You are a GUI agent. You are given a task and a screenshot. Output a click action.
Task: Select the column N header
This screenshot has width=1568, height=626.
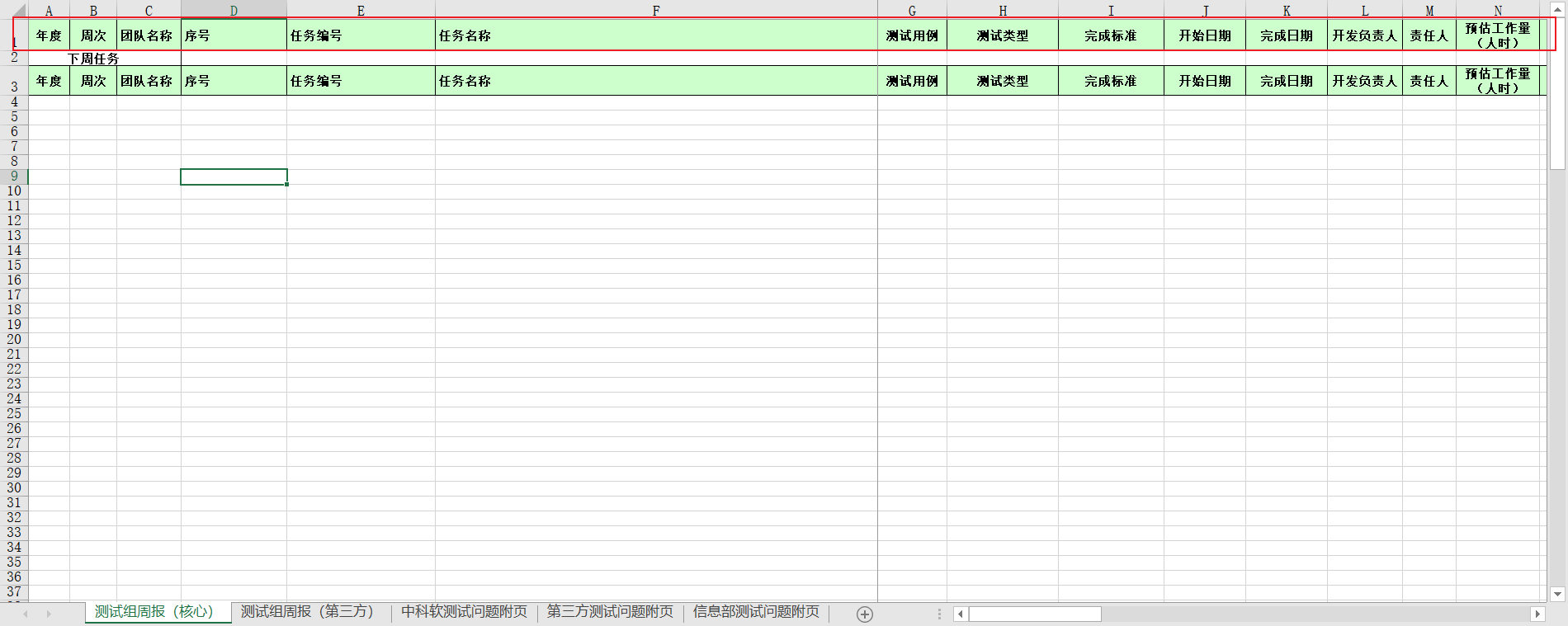pos(1498,11)
